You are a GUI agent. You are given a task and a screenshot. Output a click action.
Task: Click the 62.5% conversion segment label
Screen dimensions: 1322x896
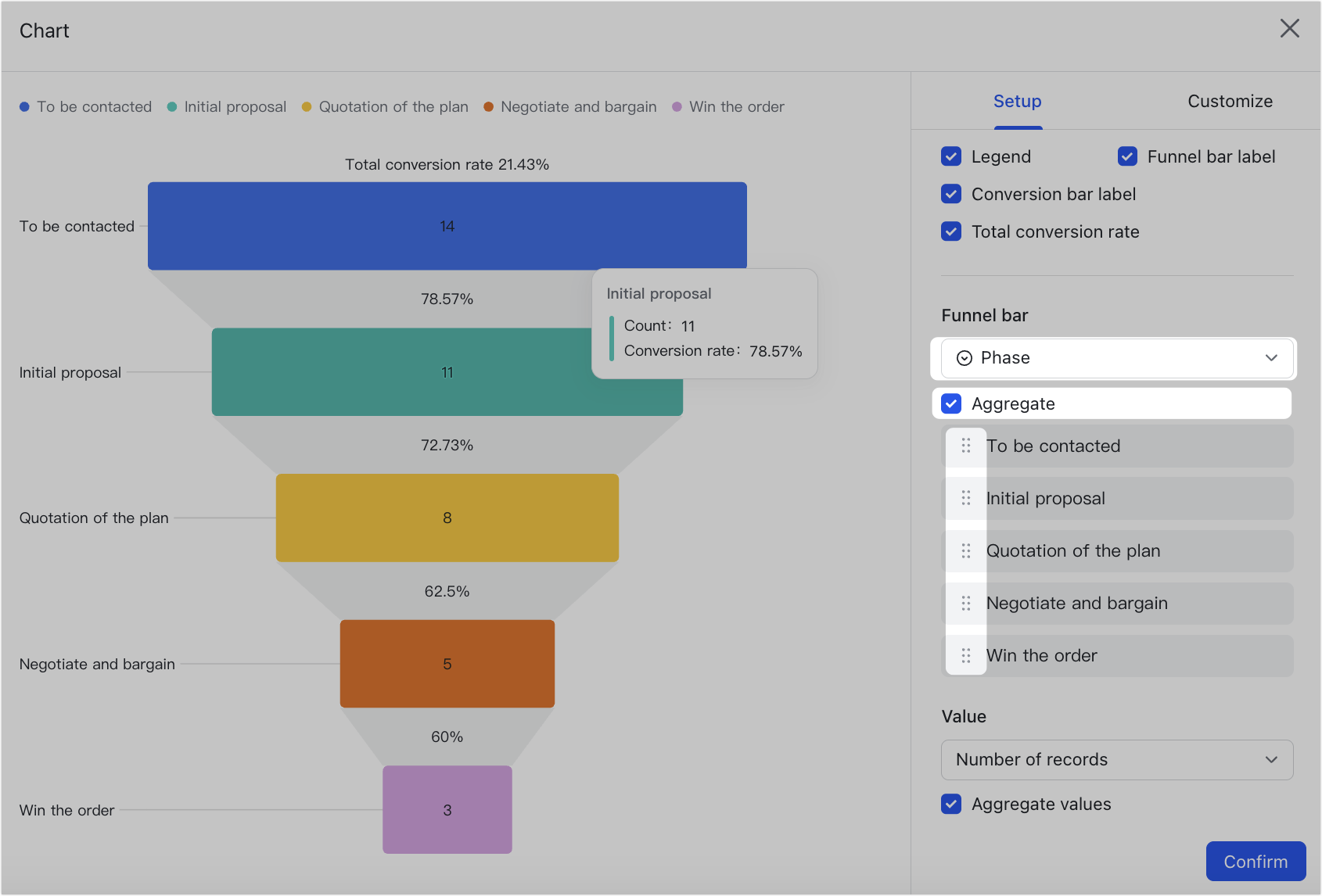tap(447, 591)
